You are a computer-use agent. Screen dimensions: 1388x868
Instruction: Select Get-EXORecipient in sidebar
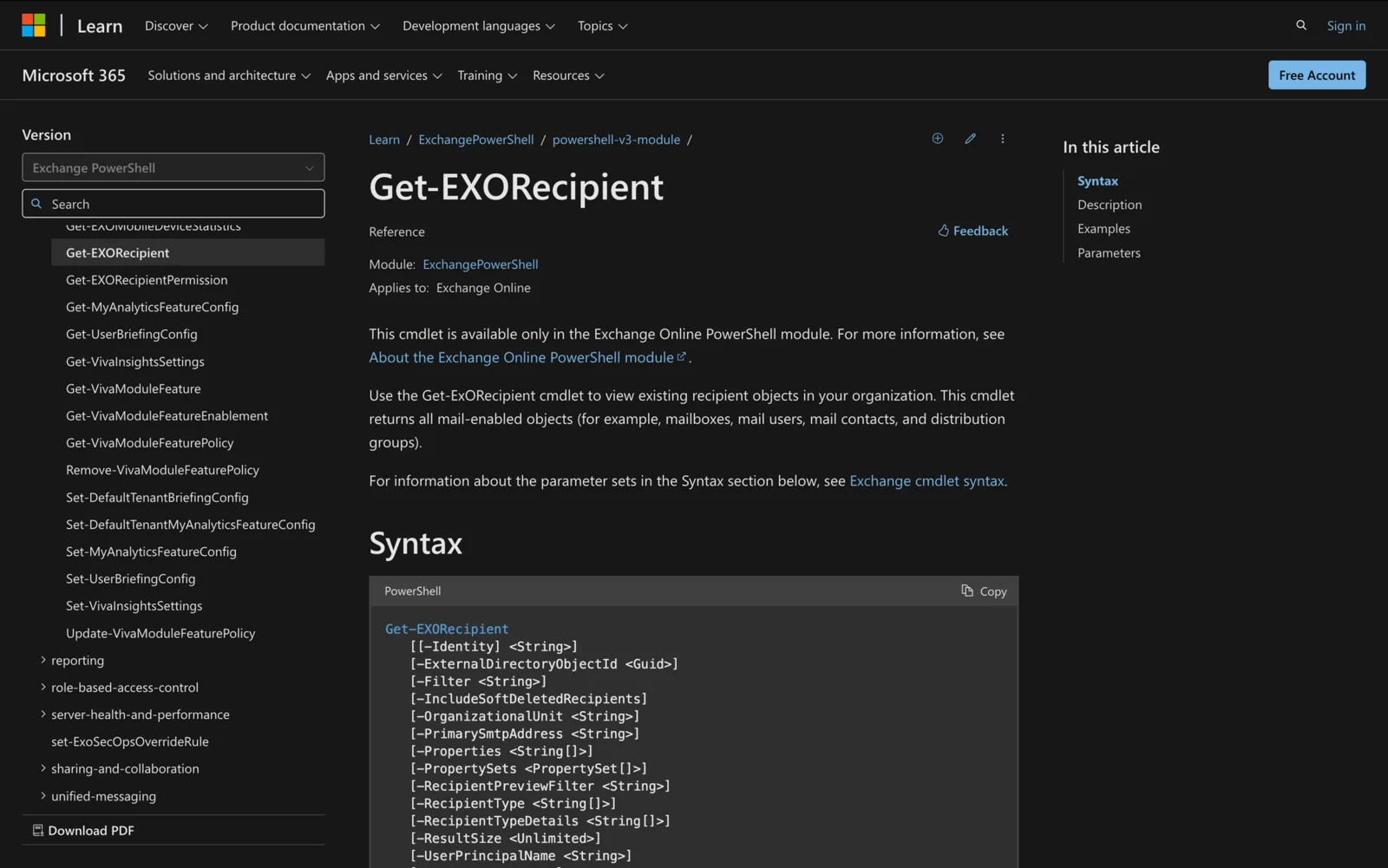[188, 252]
